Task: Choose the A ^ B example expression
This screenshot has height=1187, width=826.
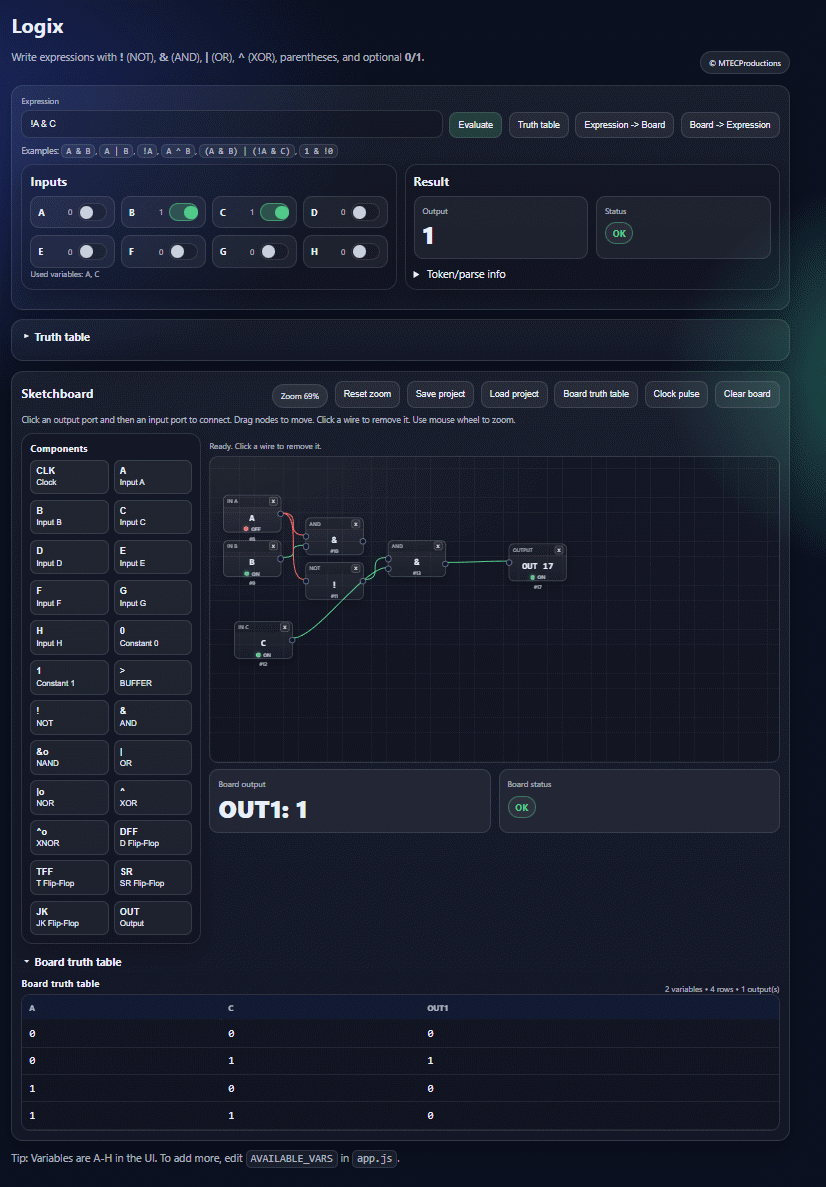Action: coord(177,151)
